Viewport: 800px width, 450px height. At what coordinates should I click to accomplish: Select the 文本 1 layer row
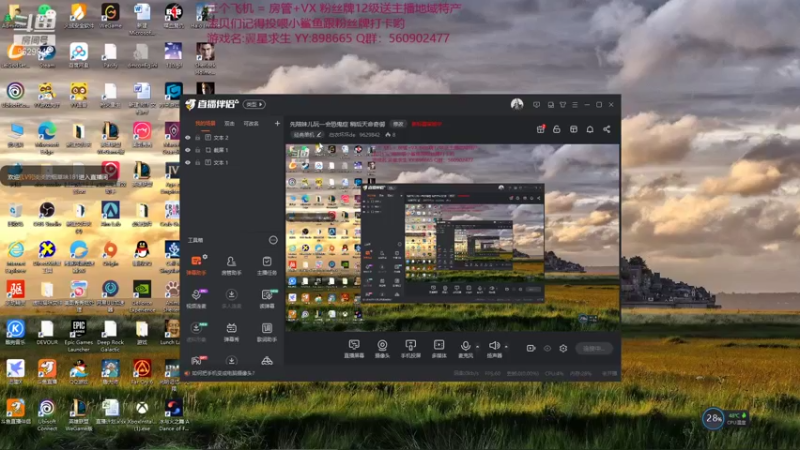coord(232,162)
